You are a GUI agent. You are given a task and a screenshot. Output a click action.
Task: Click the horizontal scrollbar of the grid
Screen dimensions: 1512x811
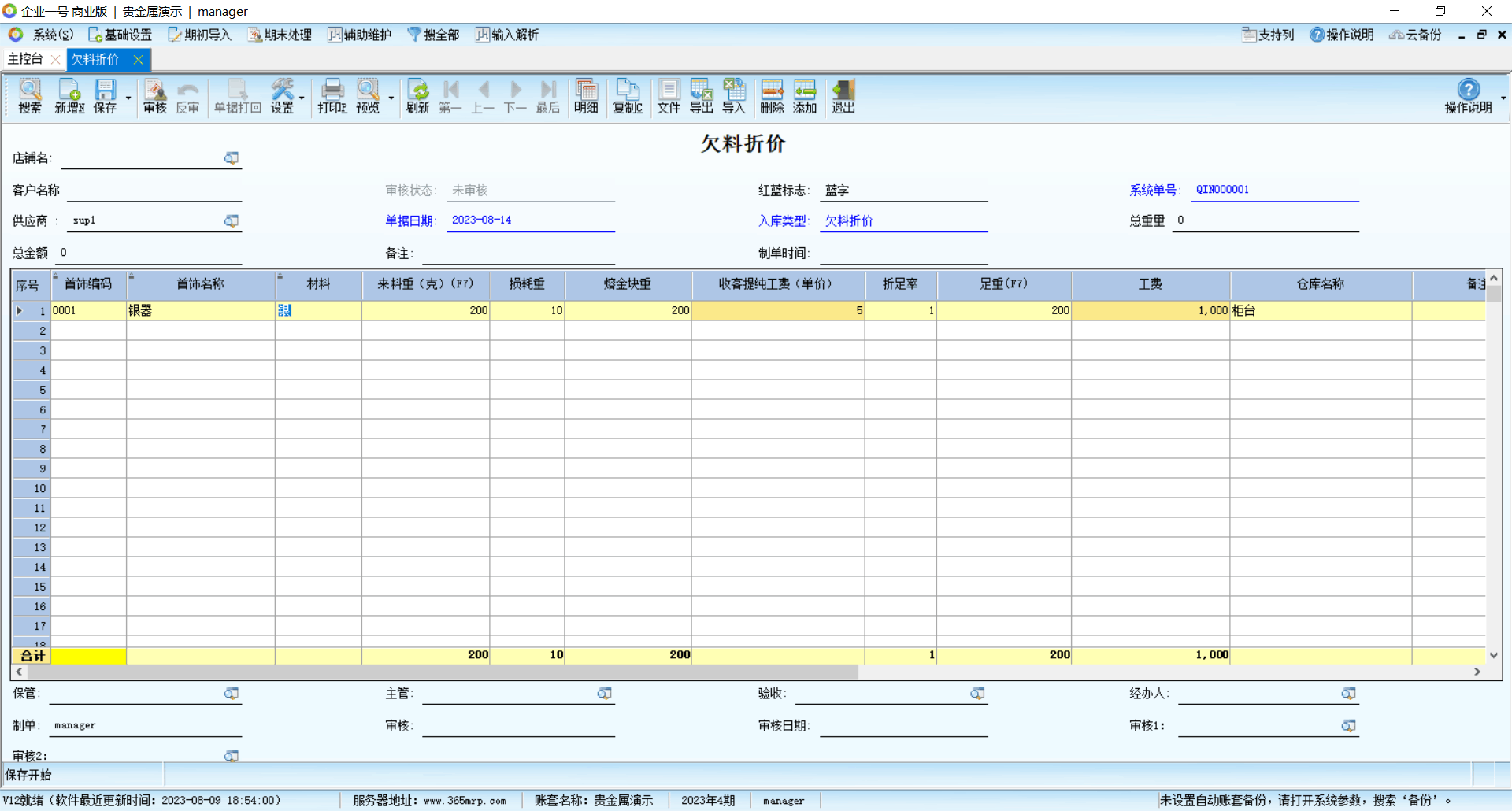click(x=441, y=672)
